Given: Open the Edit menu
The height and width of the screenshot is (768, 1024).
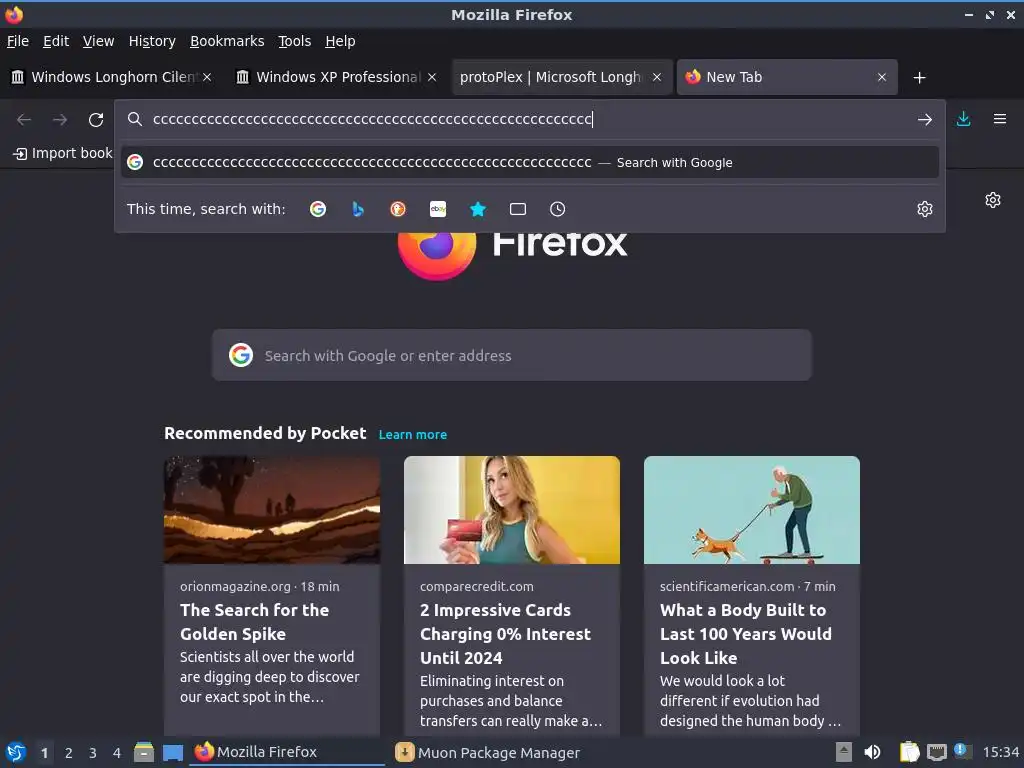Looking at the screenshot, I should coord(56,41).
